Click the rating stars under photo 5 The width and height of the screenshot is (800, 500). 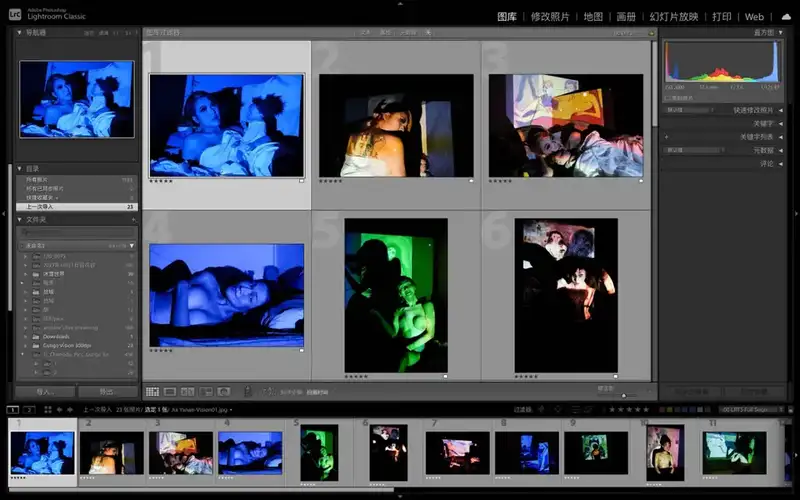click(356, 377)
